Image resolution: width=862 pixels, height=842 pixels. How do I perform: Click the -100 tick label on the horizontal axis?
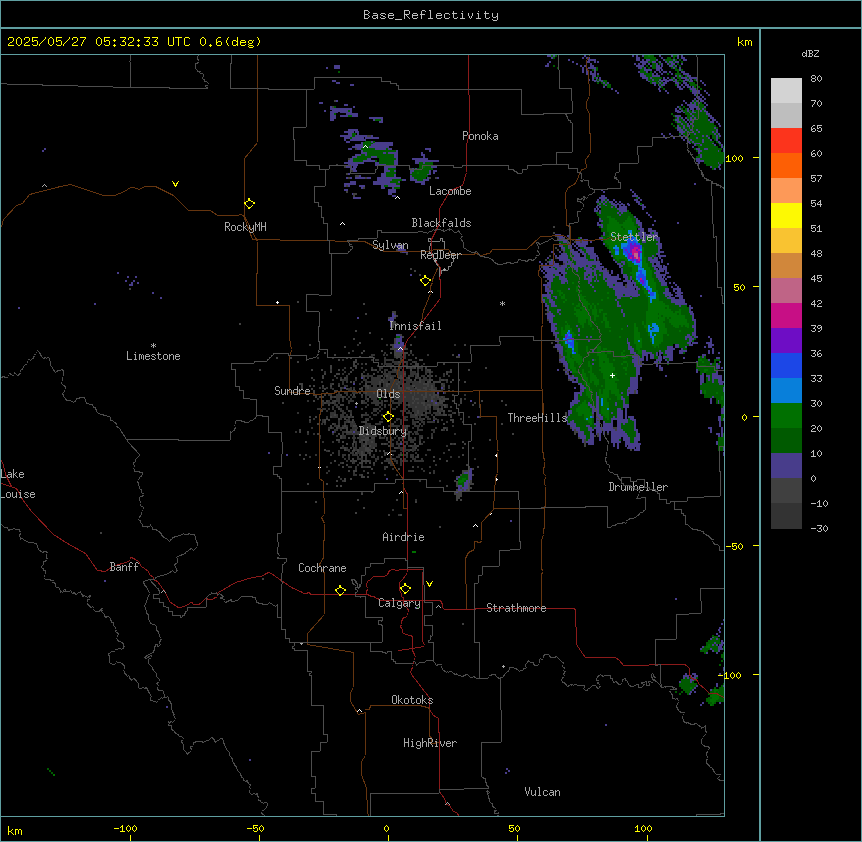[125, 828]
